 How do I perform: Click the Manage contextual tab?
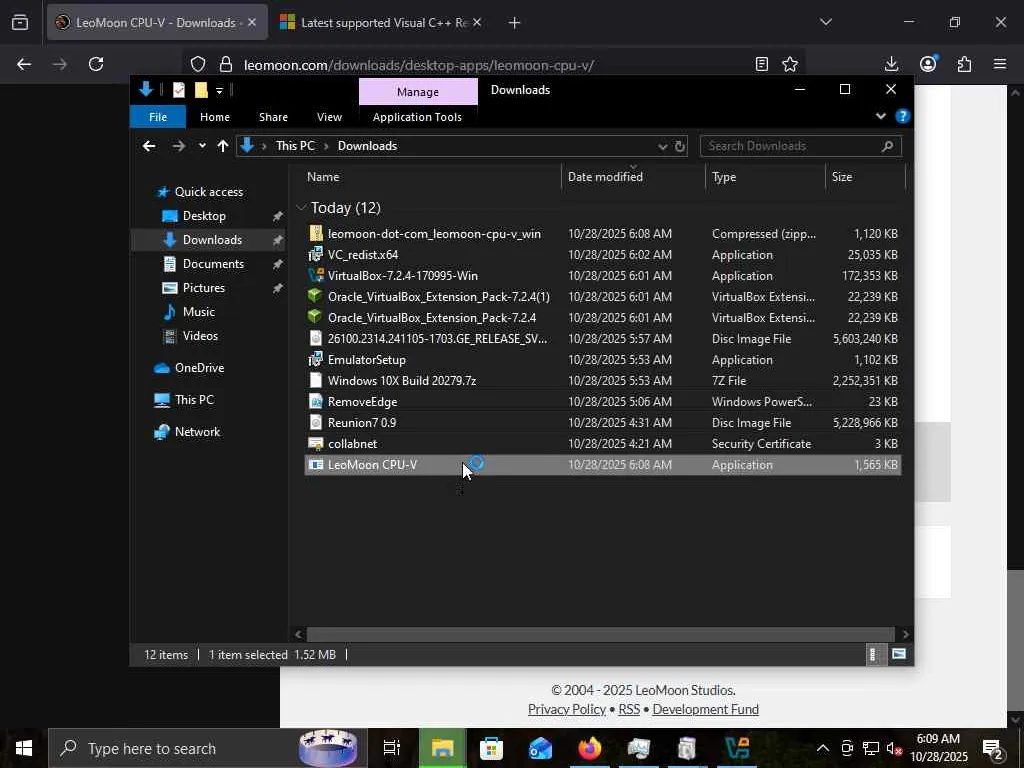(x=418, y=92)
